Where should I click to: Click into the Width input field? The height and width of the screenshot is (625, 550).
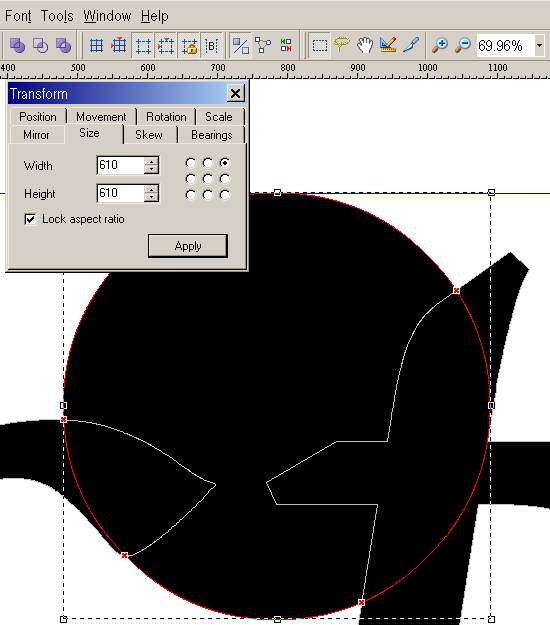[121, 165]
